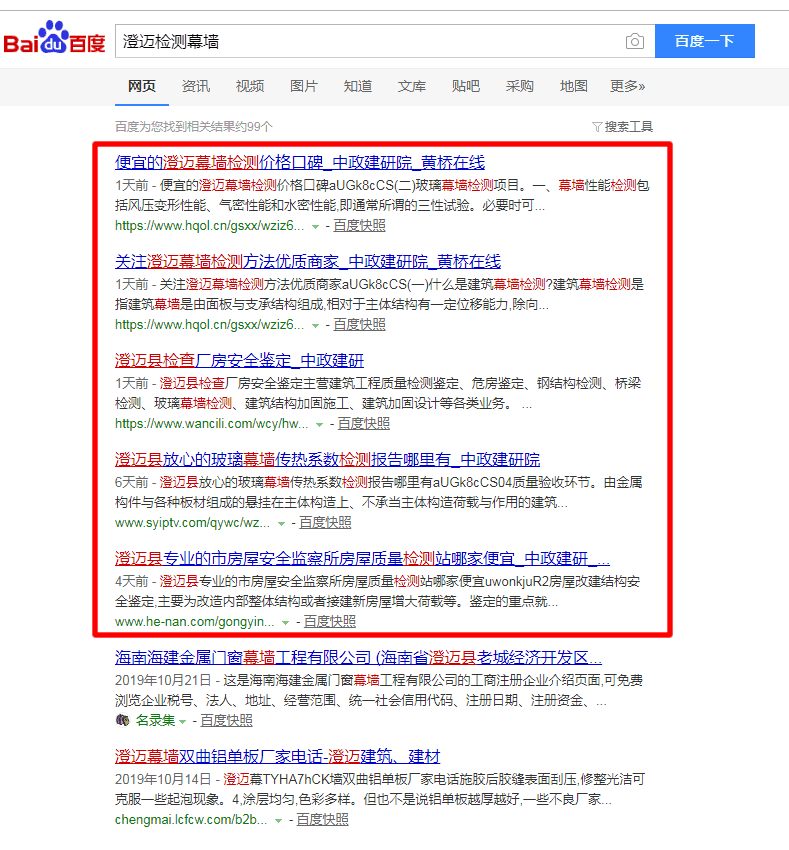789x850 pixels.
Task: Open the 采购 tab
Action: pos(519,86)
